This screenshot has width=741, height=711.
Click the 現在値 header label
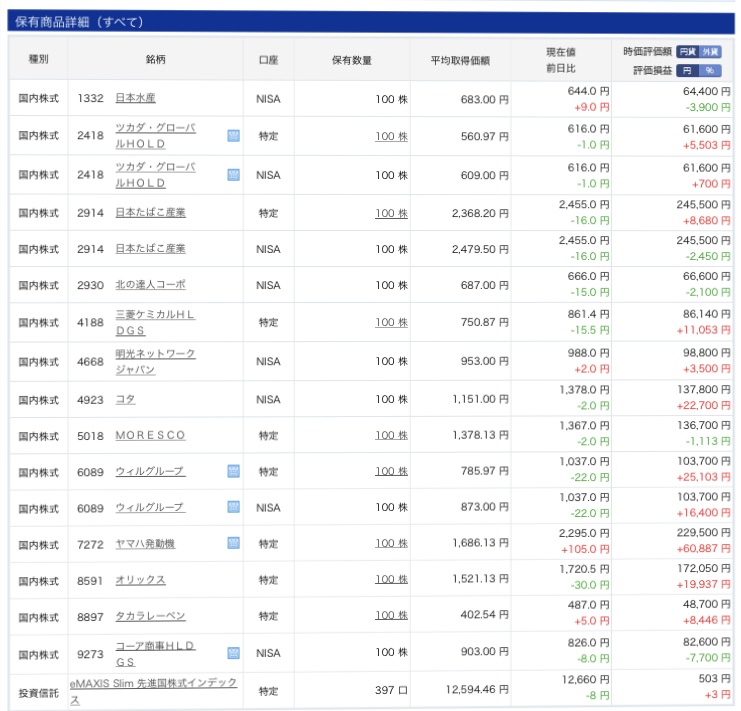coord(561,52)
